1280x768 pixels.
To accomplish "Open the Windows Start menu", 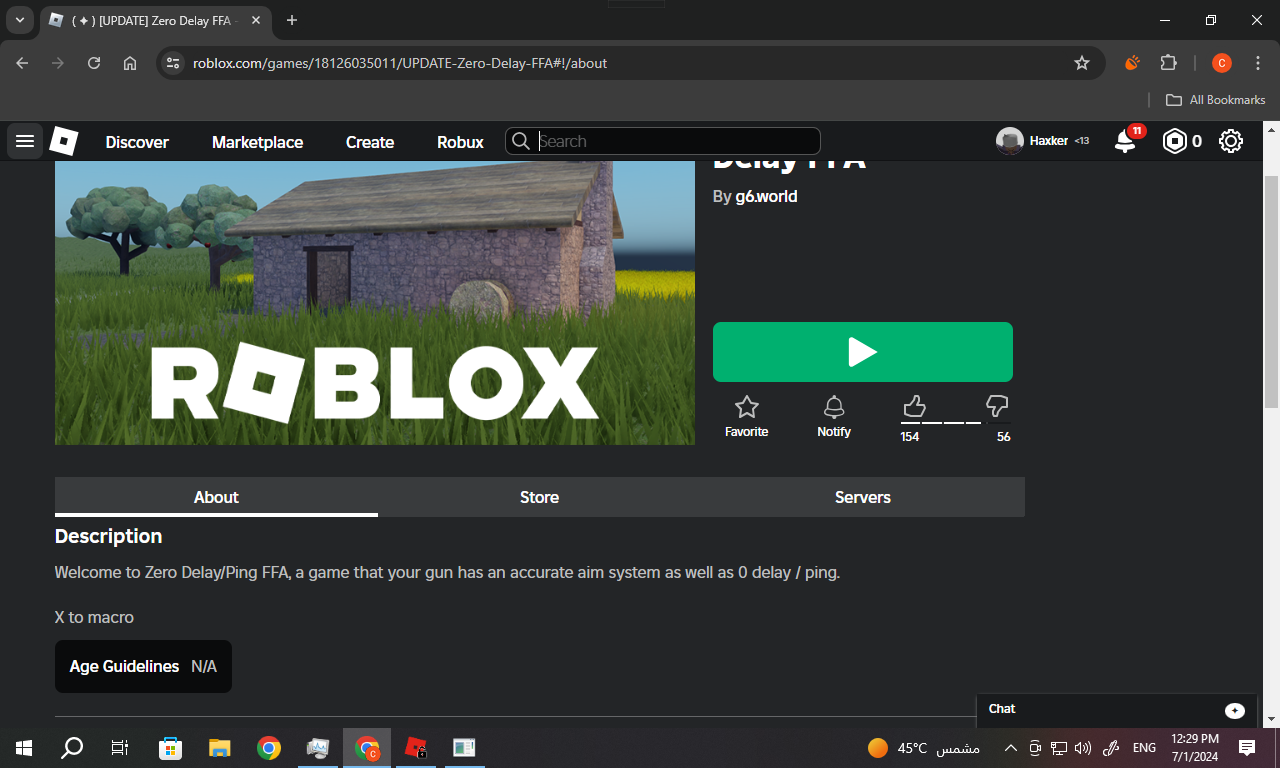I will [24, 748].
